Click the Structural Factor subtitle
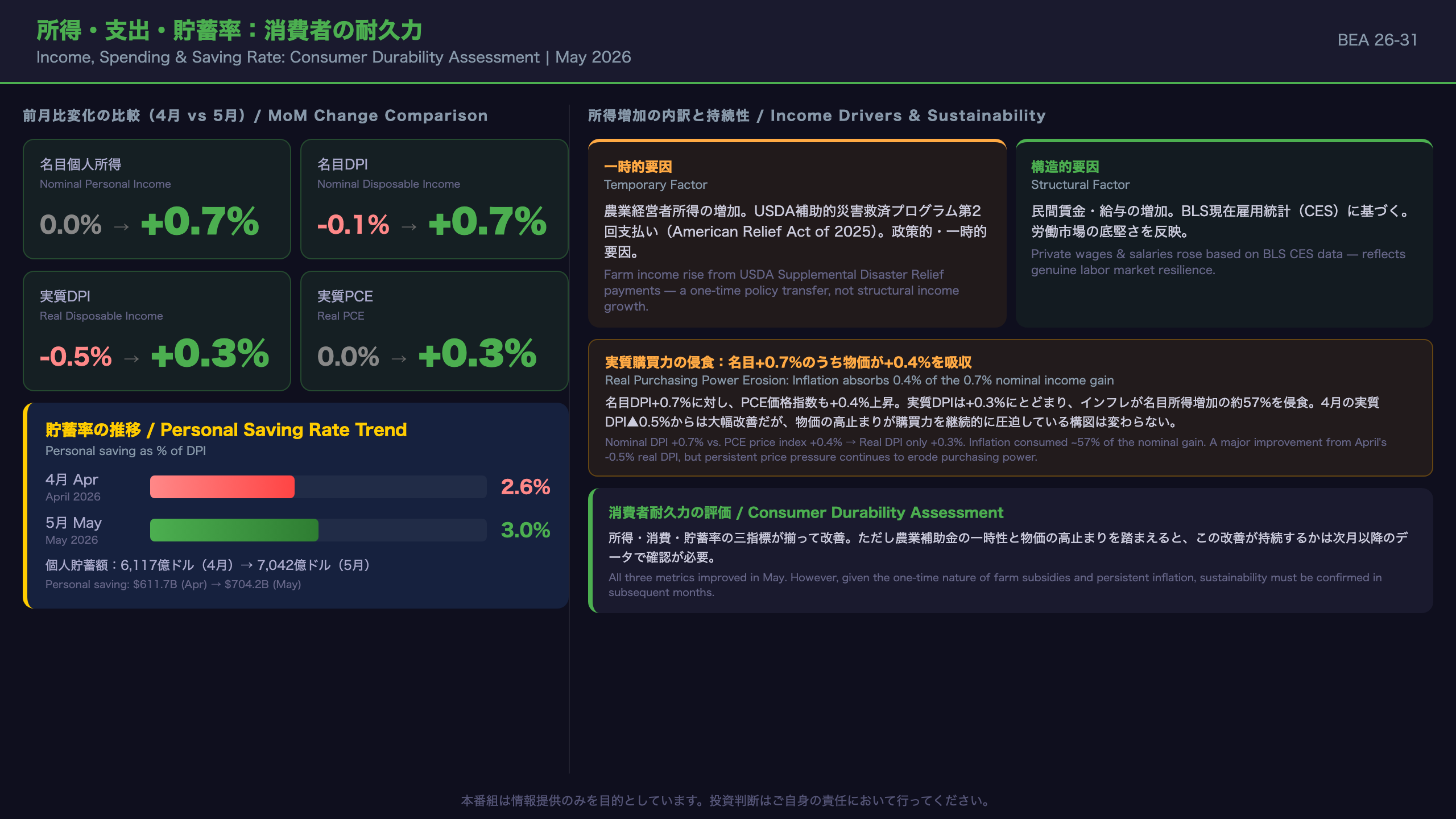 point(1080,184)
